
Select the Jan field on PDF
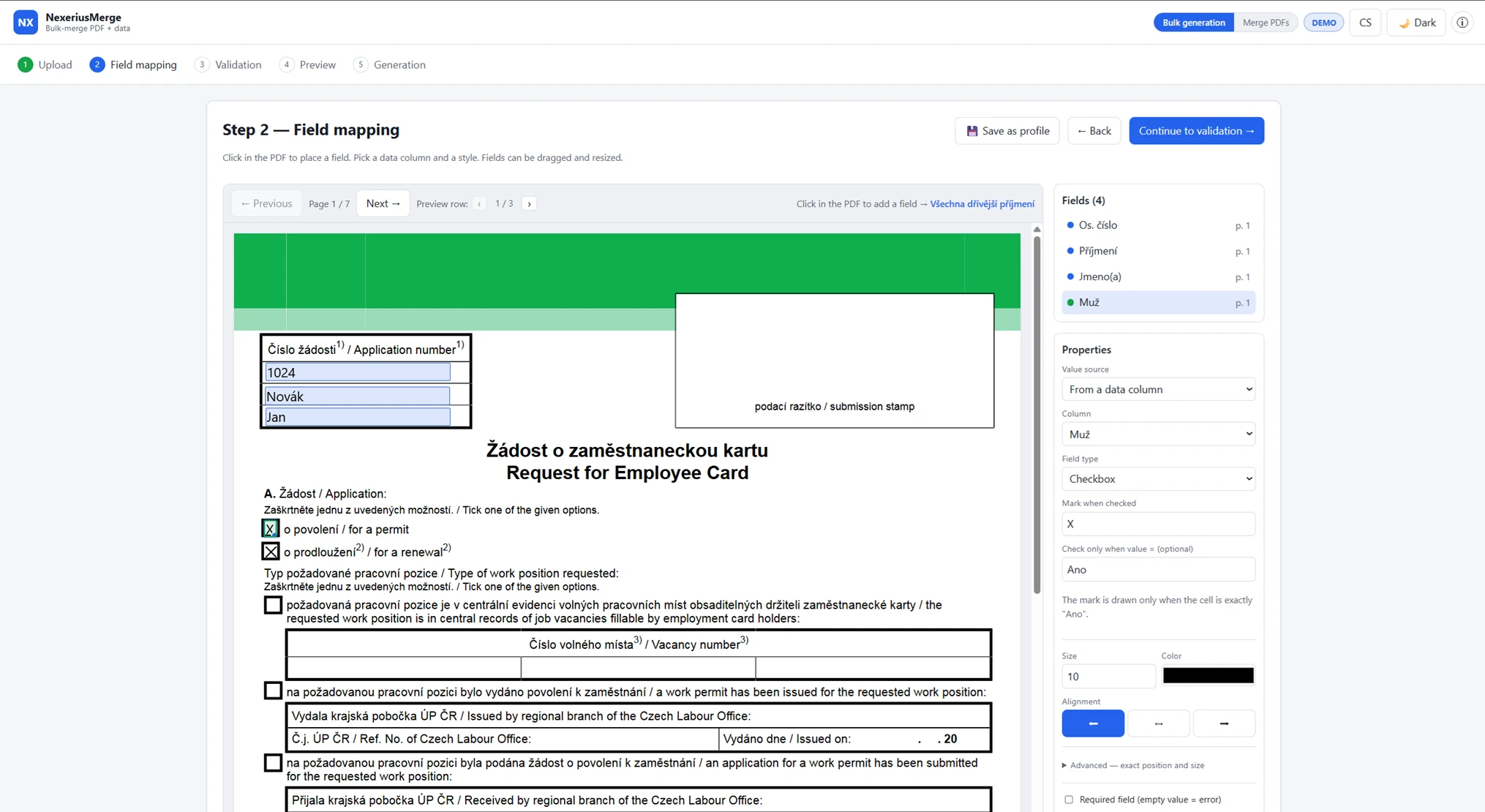click(x=357, y=417)
